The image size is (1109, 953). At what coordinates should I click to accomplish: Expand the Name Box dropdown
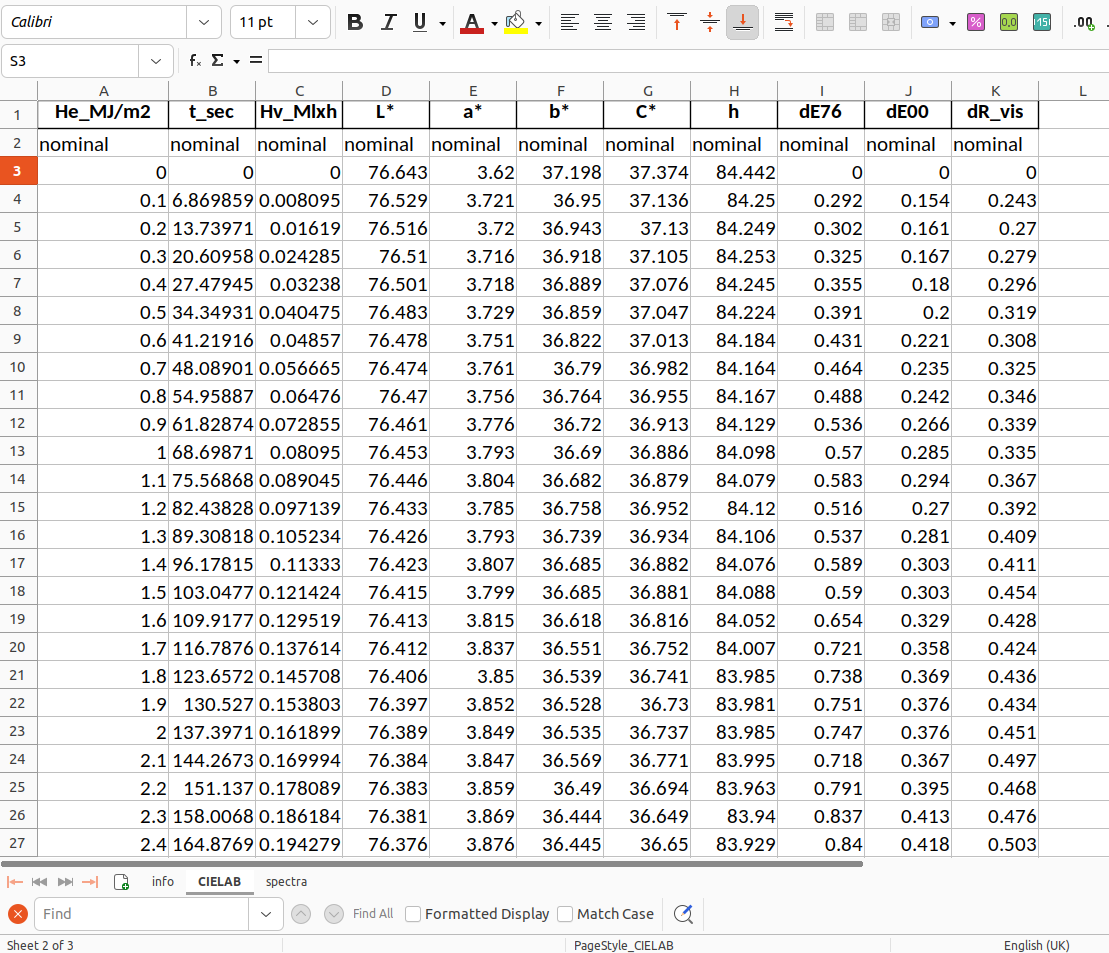pos(155,61)
